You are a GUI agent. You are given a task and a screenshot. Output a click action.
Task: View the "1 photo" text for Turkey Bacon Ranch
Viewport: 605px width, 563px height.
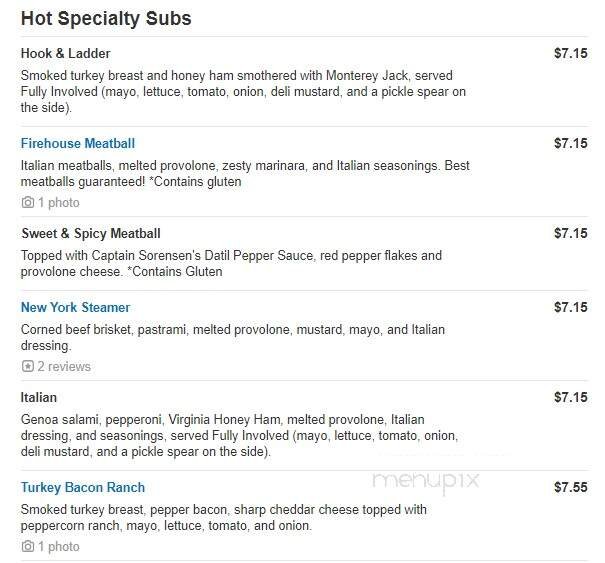click(x=59, y=546)
